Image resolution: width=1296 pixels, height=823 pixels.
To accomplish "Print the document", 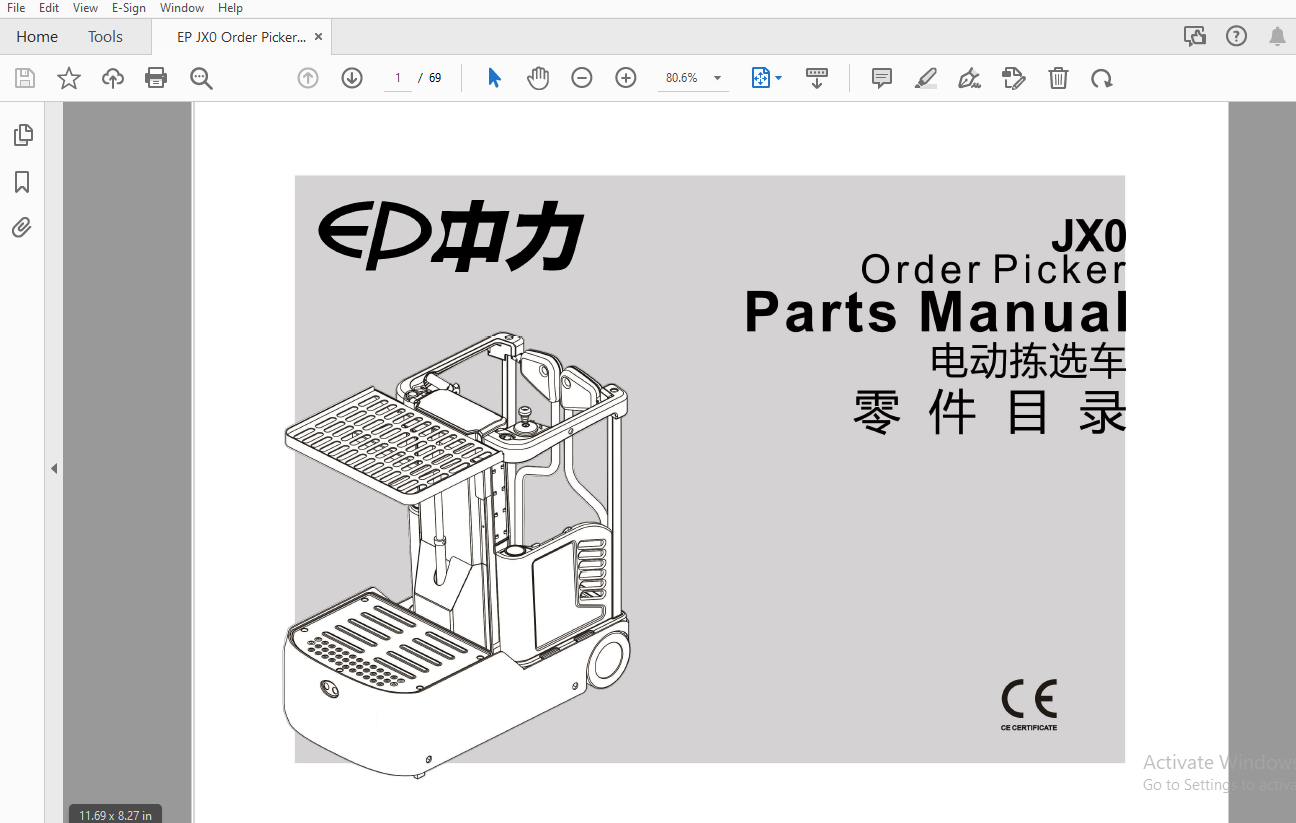I will point(156,78).
